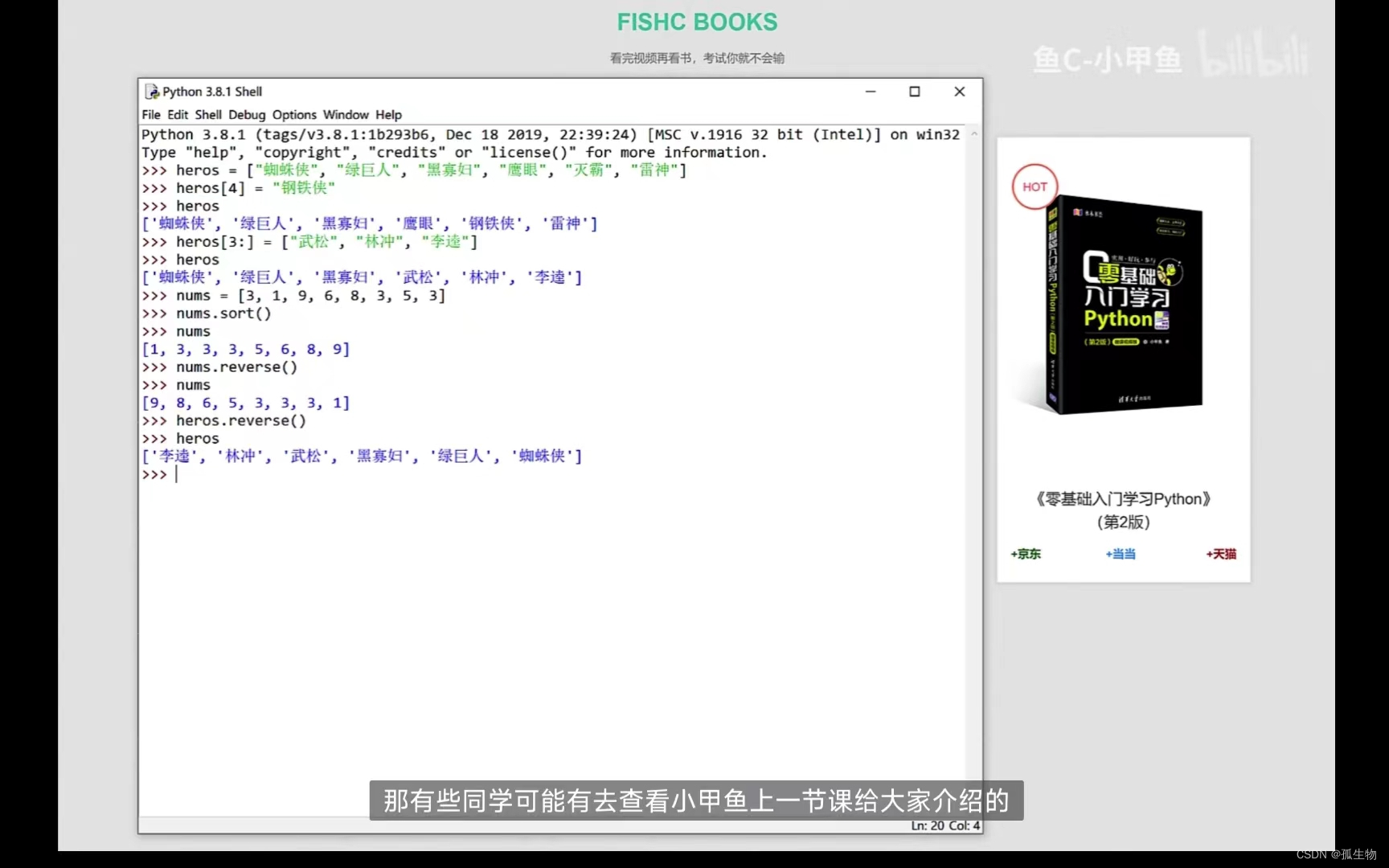Image resolution: width=1389 pixels, height=868 pixels.
Task: Open the File menu
Action: [x=150, y=114]
